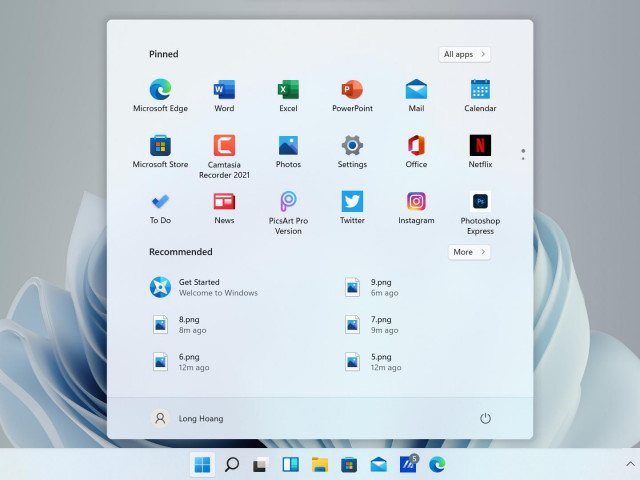Launch Camtasia Recorder 2021
Viewport: 640px width, 480px height.
click(x=224, y=157)
